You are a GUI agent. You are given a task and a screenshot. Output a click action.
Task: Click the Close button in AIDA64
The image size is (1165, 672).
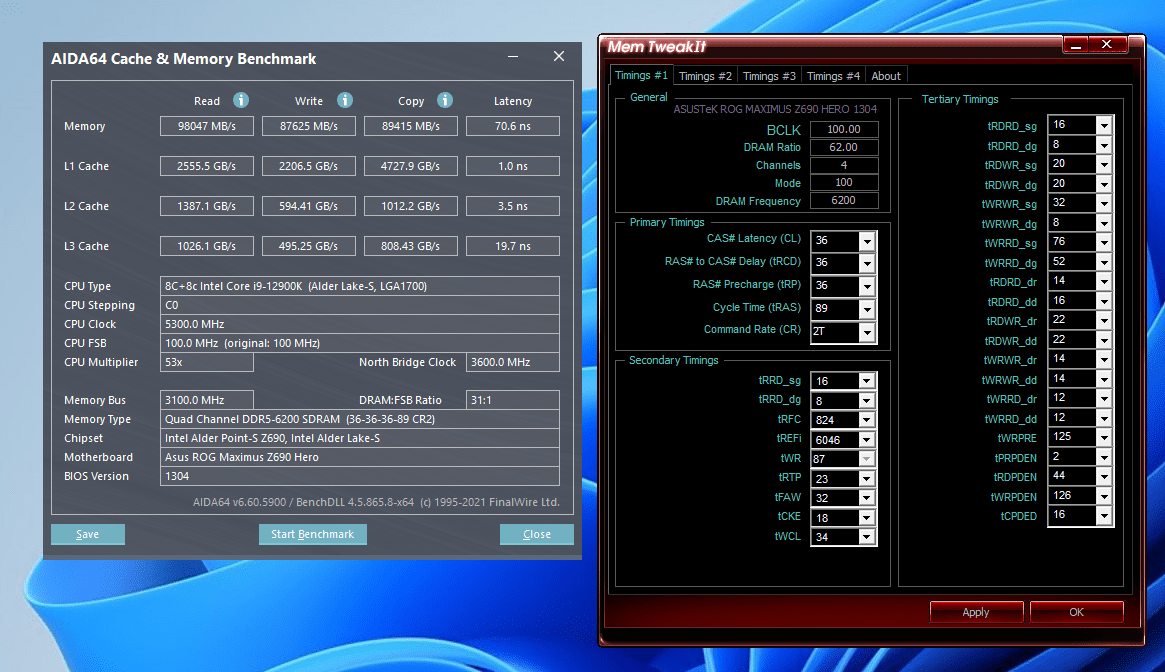click(x=536, y=534)
